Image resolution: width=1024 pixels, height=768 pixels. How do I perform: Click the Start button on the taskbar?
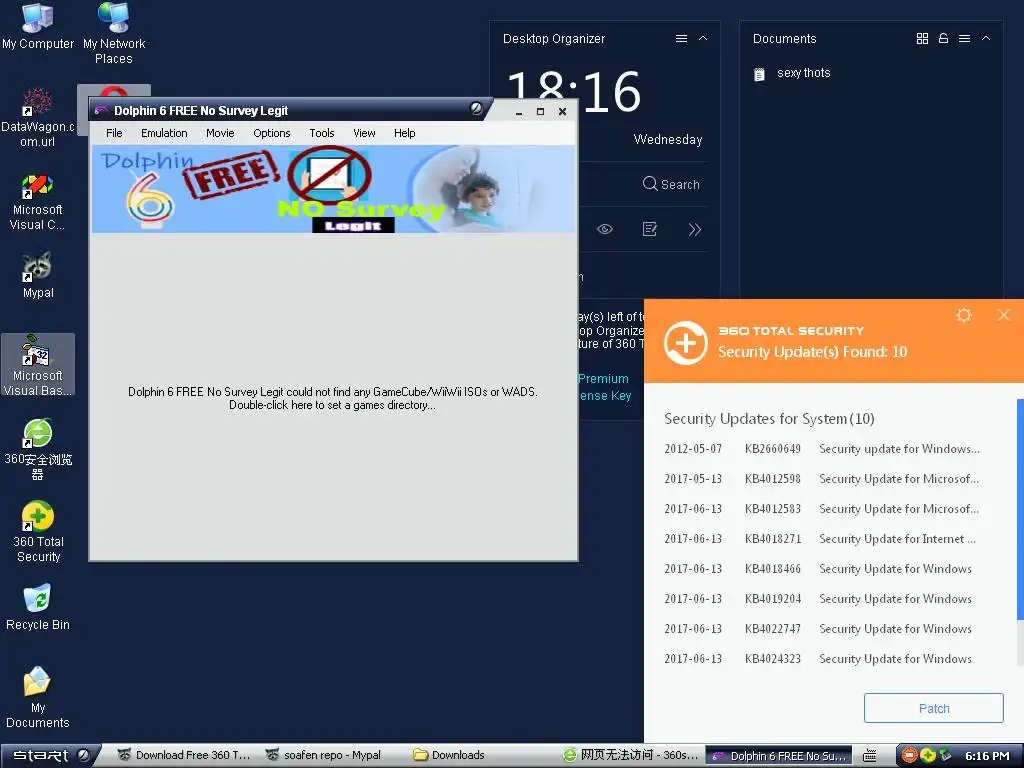[51, 756]
